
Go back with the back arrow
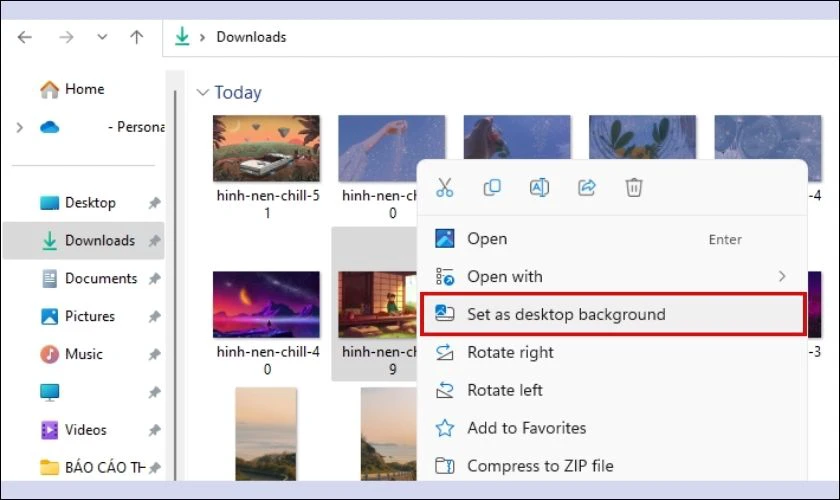25,37
